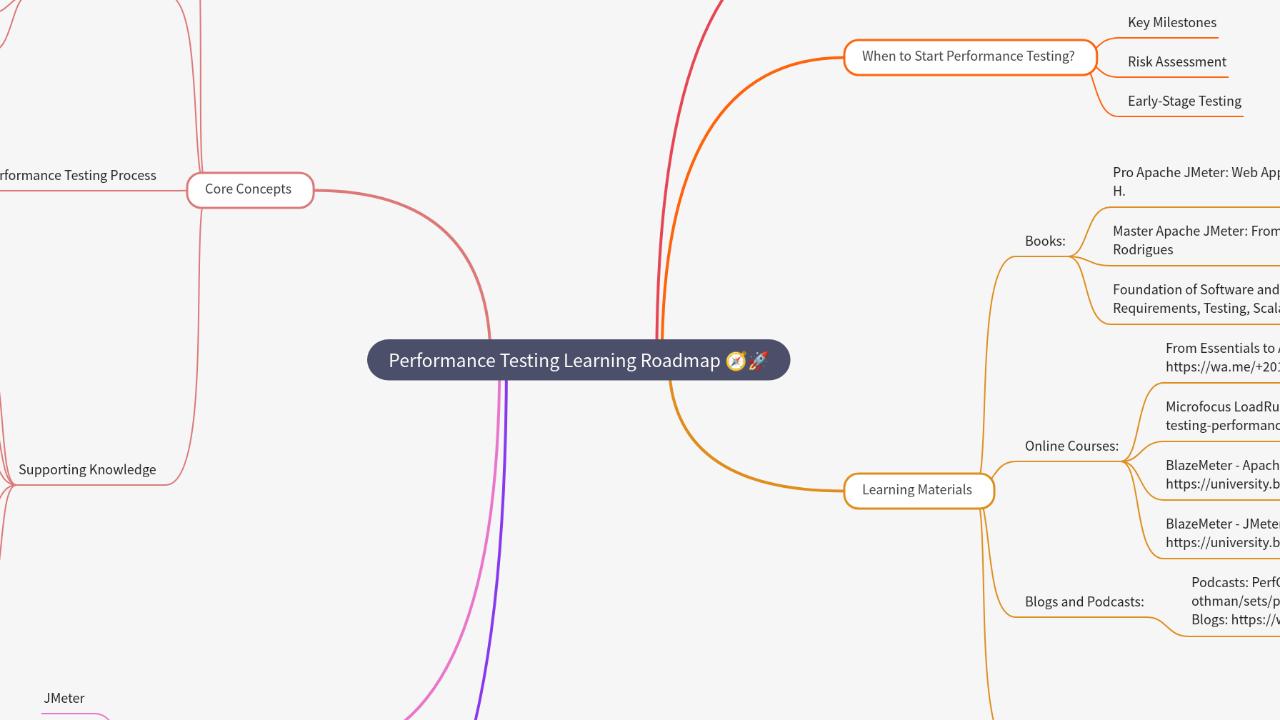
Task: Open the Podcasts: PerfC entry
Action: point(1235,601)
